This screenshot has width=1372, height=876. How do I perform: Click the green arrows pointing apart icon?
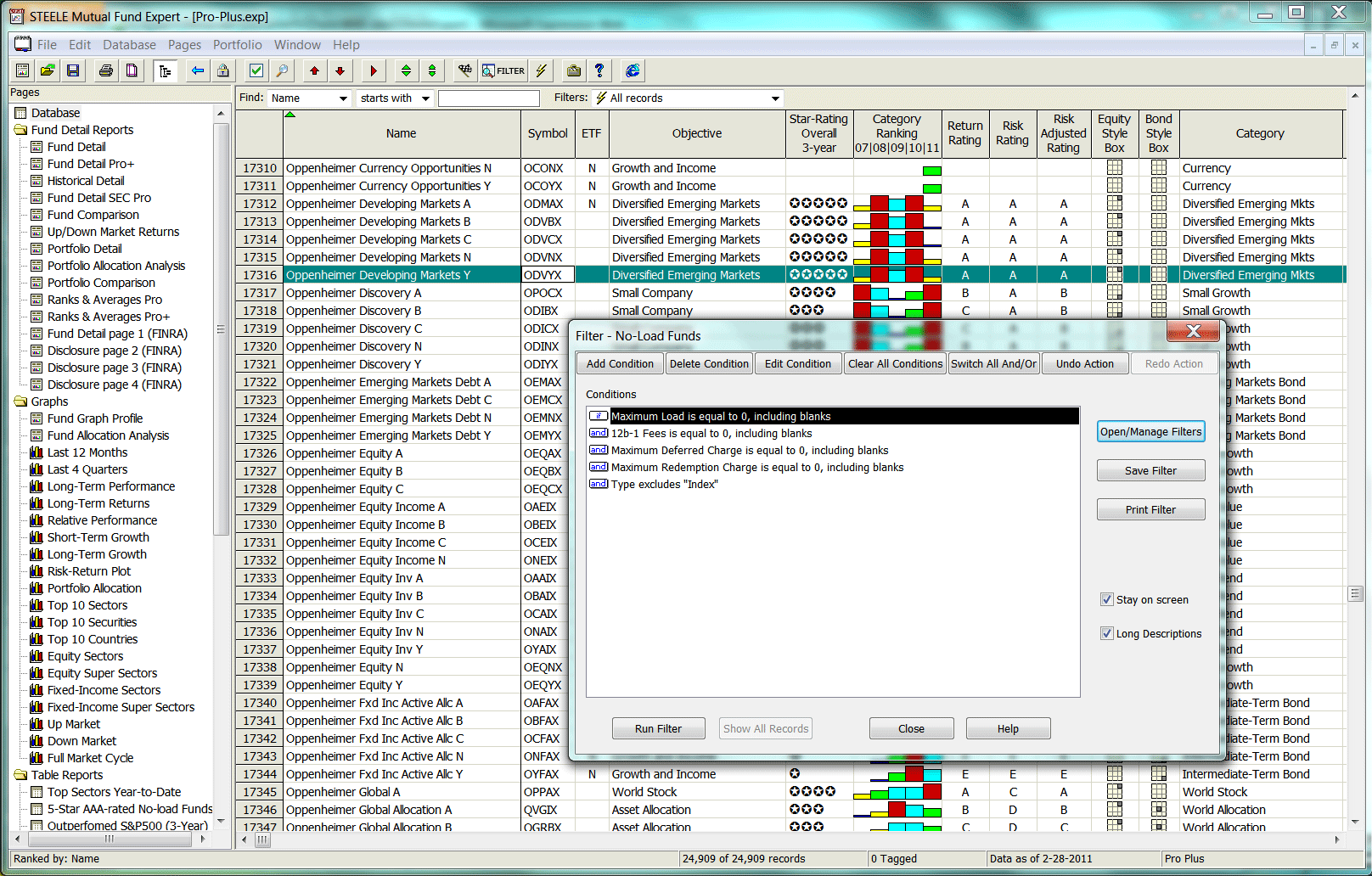point(407,70)
